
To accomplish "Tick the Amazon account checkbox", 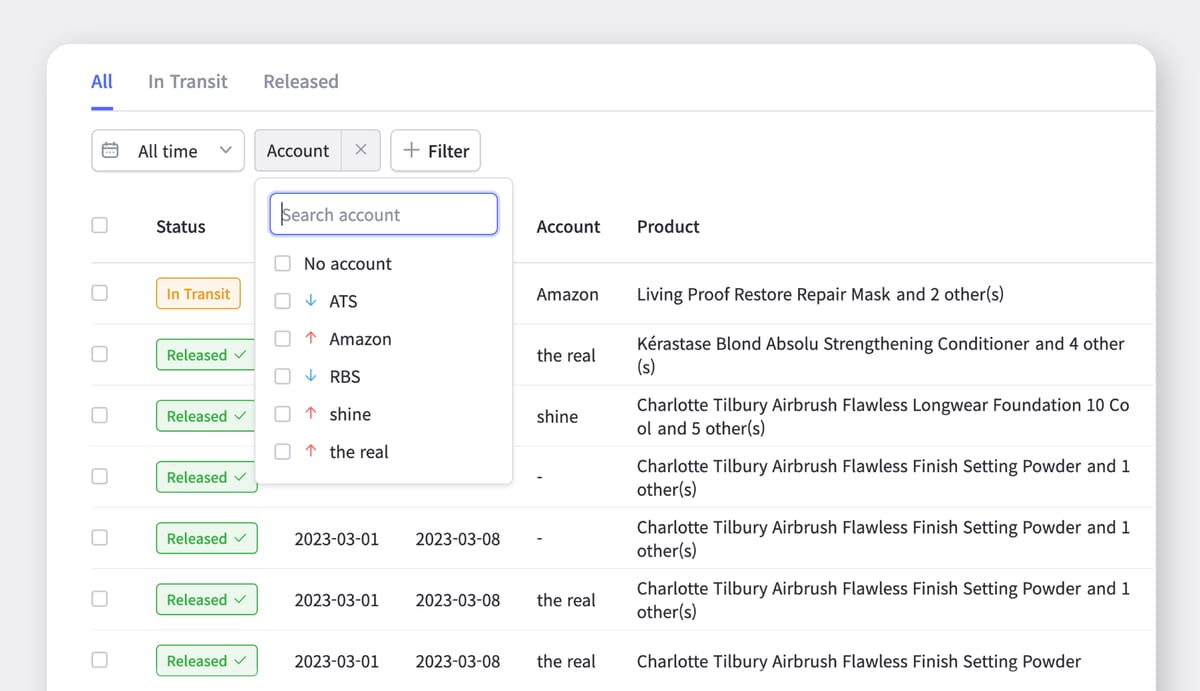I will [283, 339].
